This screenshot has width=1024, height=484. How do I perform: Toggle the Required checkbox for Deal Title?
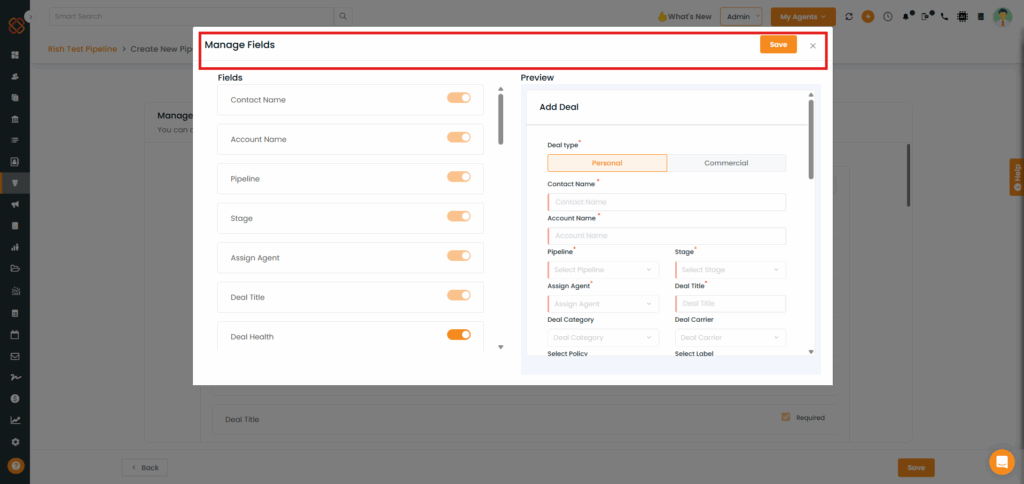(x=786, y=417)
